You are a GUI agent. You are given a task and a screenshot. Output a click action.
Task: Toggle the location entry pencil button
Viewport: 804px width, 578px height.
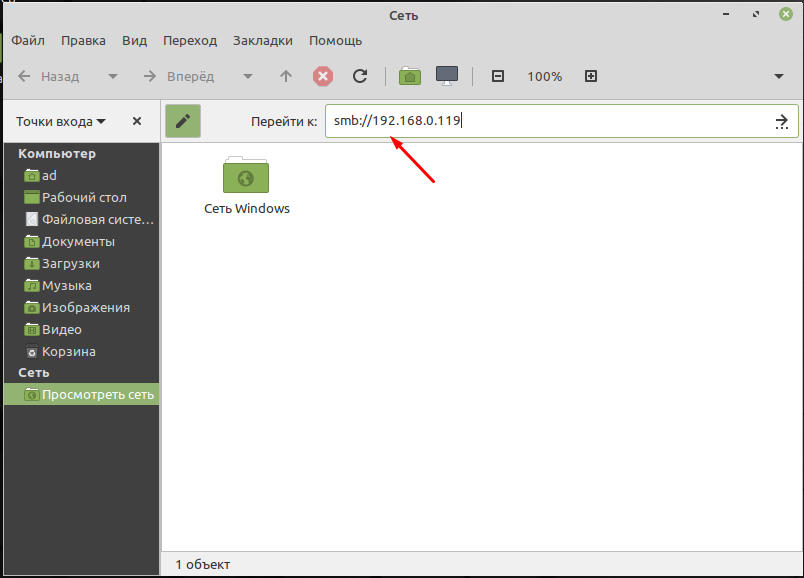click(183, 121)
